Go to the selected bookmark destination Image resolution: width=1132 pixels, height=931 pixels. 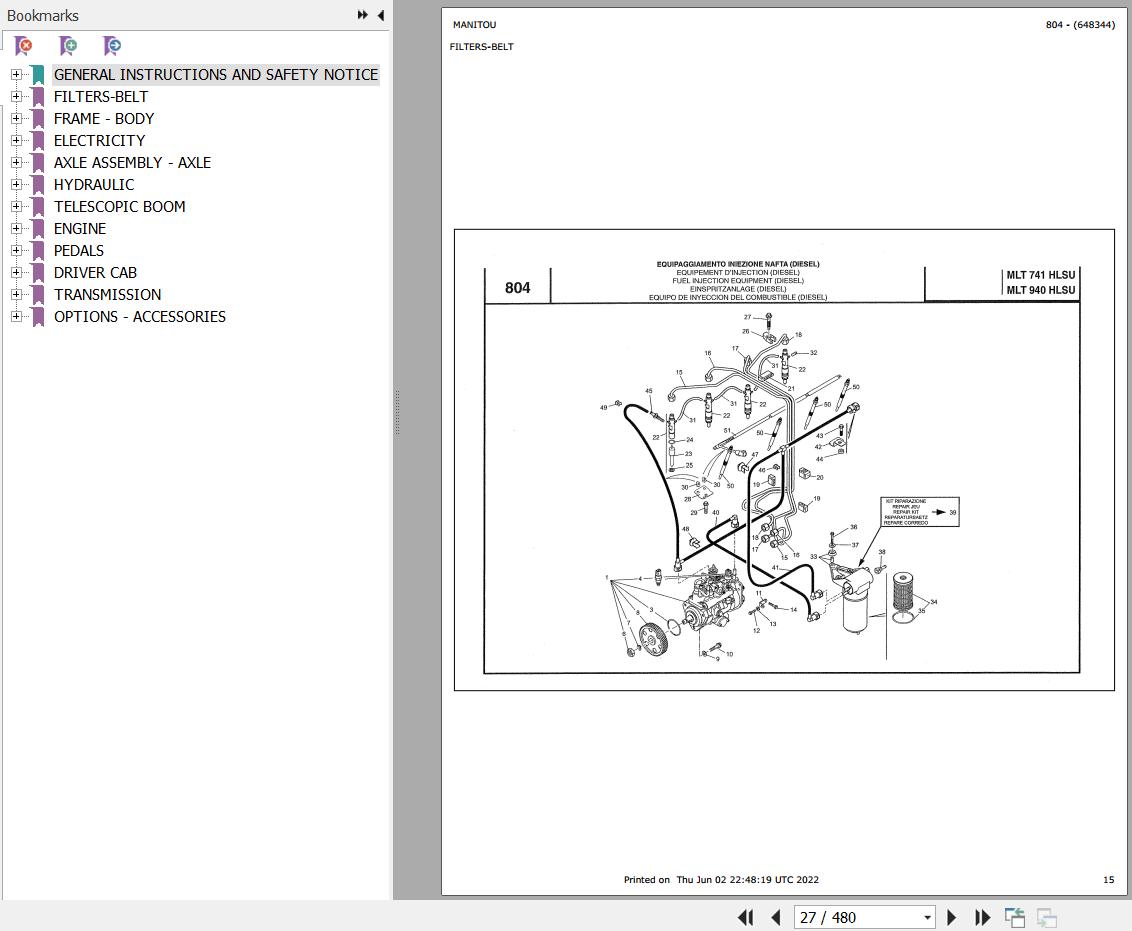[x=112, y=45]
